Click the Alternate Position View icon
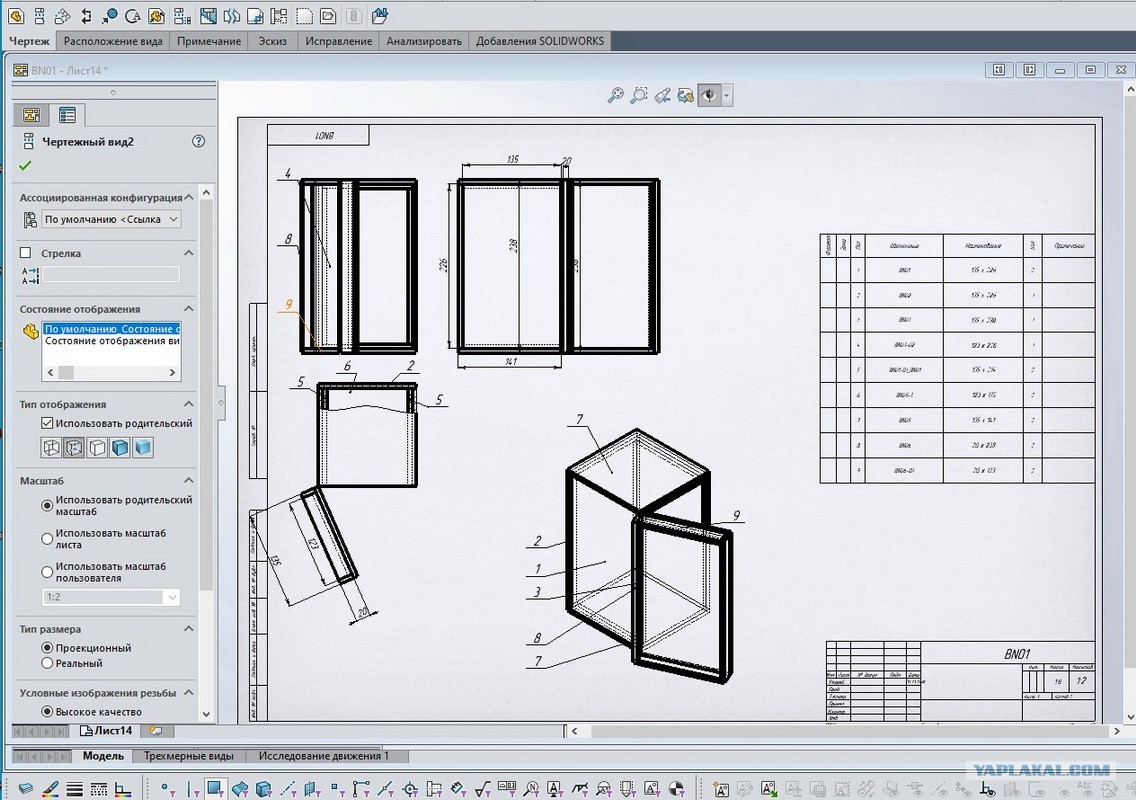1136x800 pixels. click(x=278, y=15)
